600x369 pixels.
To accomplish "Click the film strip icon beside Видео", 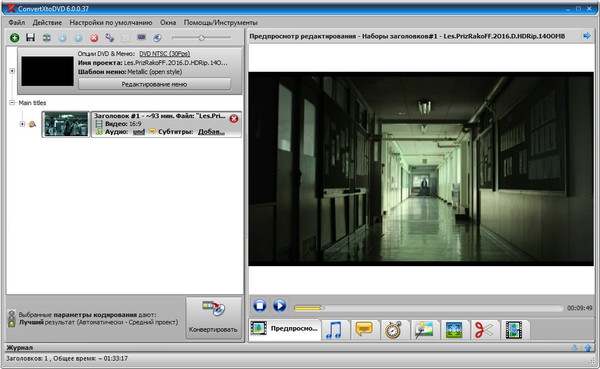I will pyautogui.click(x=99, y=124).
